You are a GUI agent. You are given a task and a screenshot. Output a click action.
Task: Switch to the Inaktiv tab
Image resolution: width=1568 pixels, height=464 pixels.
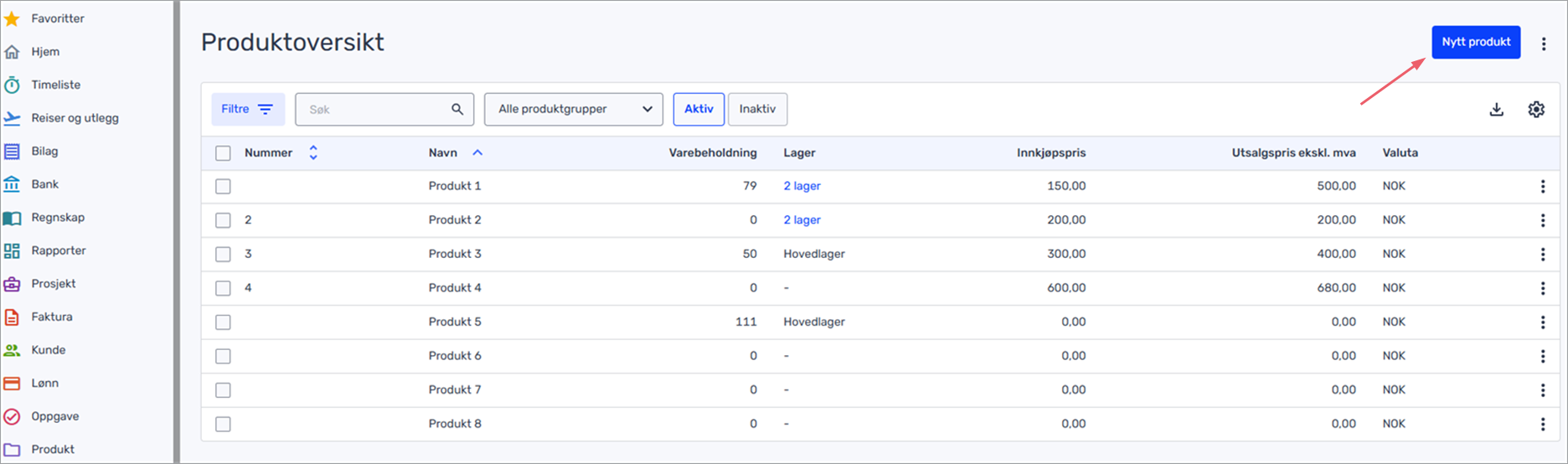point(757,110)
